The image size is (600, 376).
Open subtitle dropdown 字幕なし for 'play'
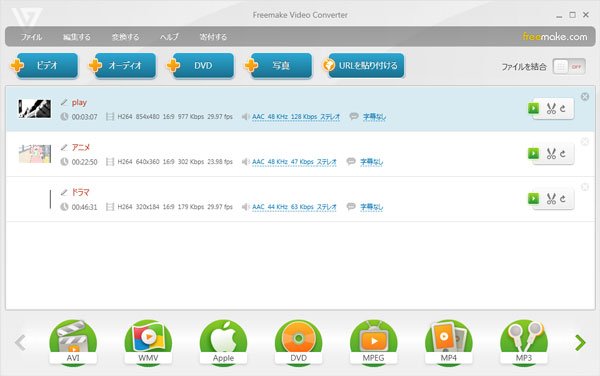click(374, 117)
